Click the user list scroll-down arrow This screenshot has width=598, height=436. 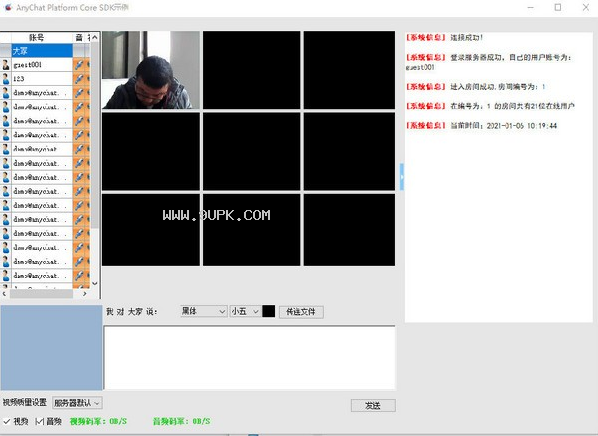pyautogui.click(x=95, y=283)
